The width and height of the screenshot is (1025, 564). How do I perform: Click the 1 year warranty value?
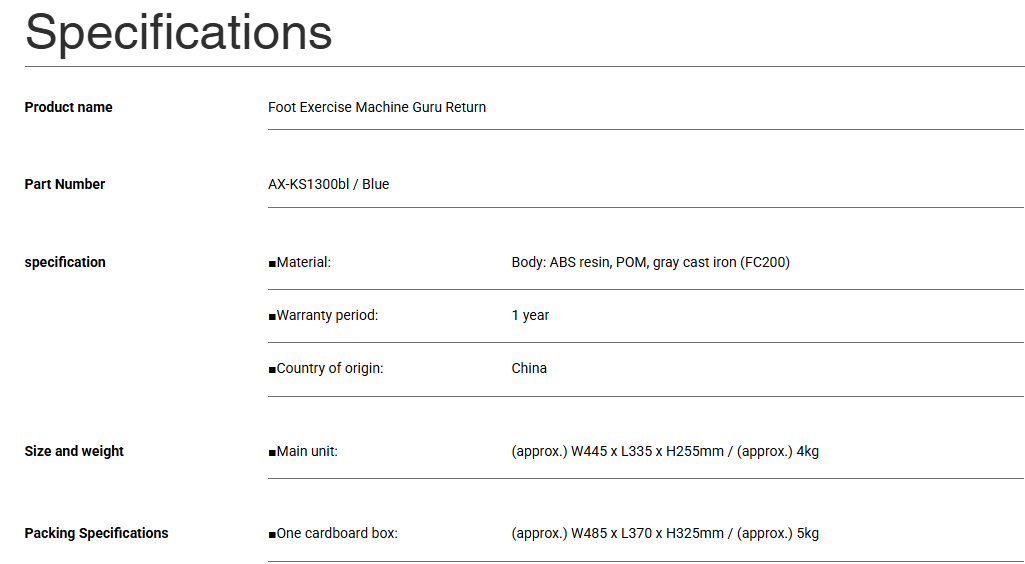(x=530, y=315)
